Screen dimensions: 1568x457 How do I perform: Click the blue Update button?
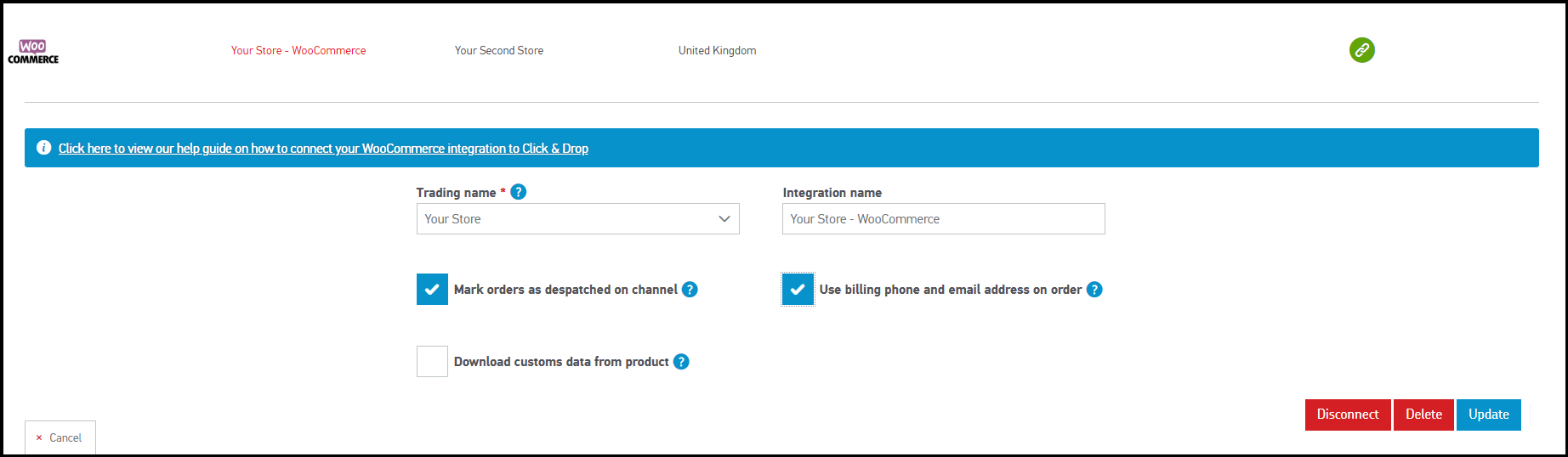[1488, 415]
